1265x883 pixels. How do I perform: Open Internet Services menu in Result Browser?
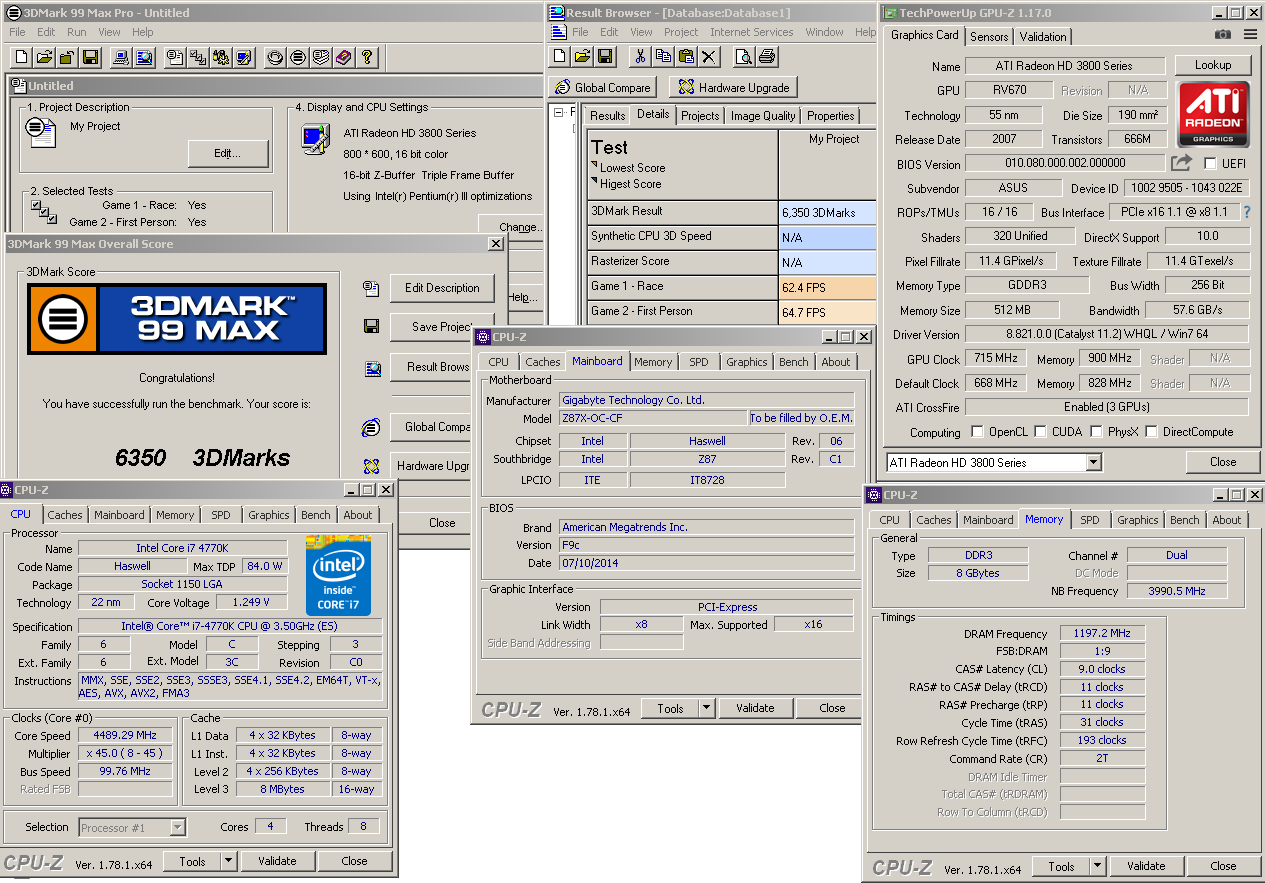(x=751, y=32)
